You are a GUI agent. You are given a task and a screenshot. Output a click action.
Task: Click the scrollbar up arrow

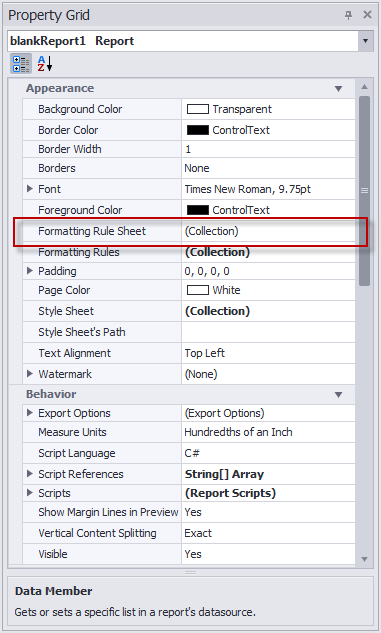click(x=364, y=86)
